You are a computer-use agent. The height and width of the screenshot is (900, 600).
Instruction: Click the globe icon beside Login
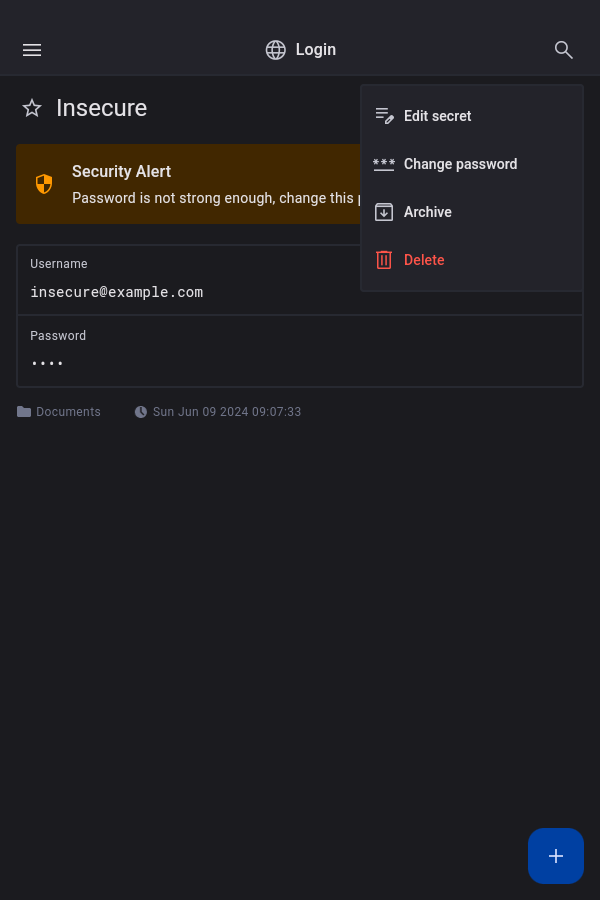coord(276,50)
